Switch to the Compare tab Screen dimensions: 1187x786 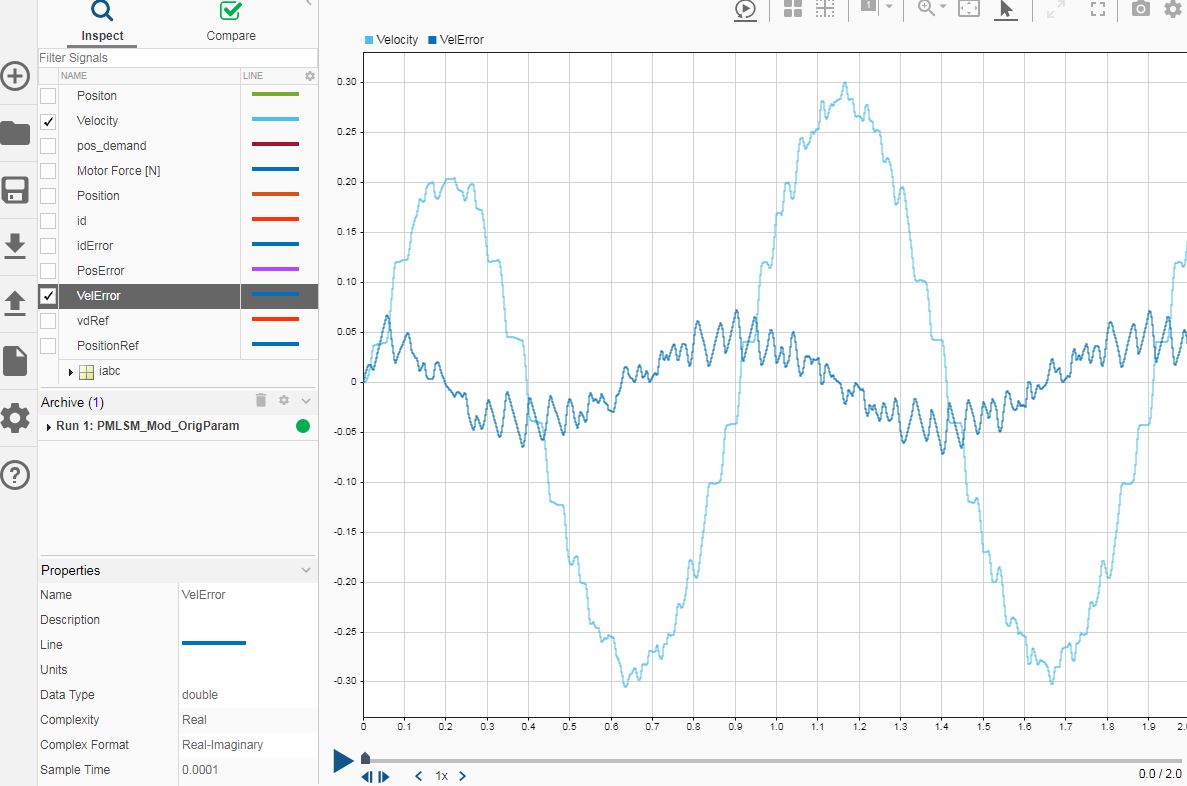(231, 23)
